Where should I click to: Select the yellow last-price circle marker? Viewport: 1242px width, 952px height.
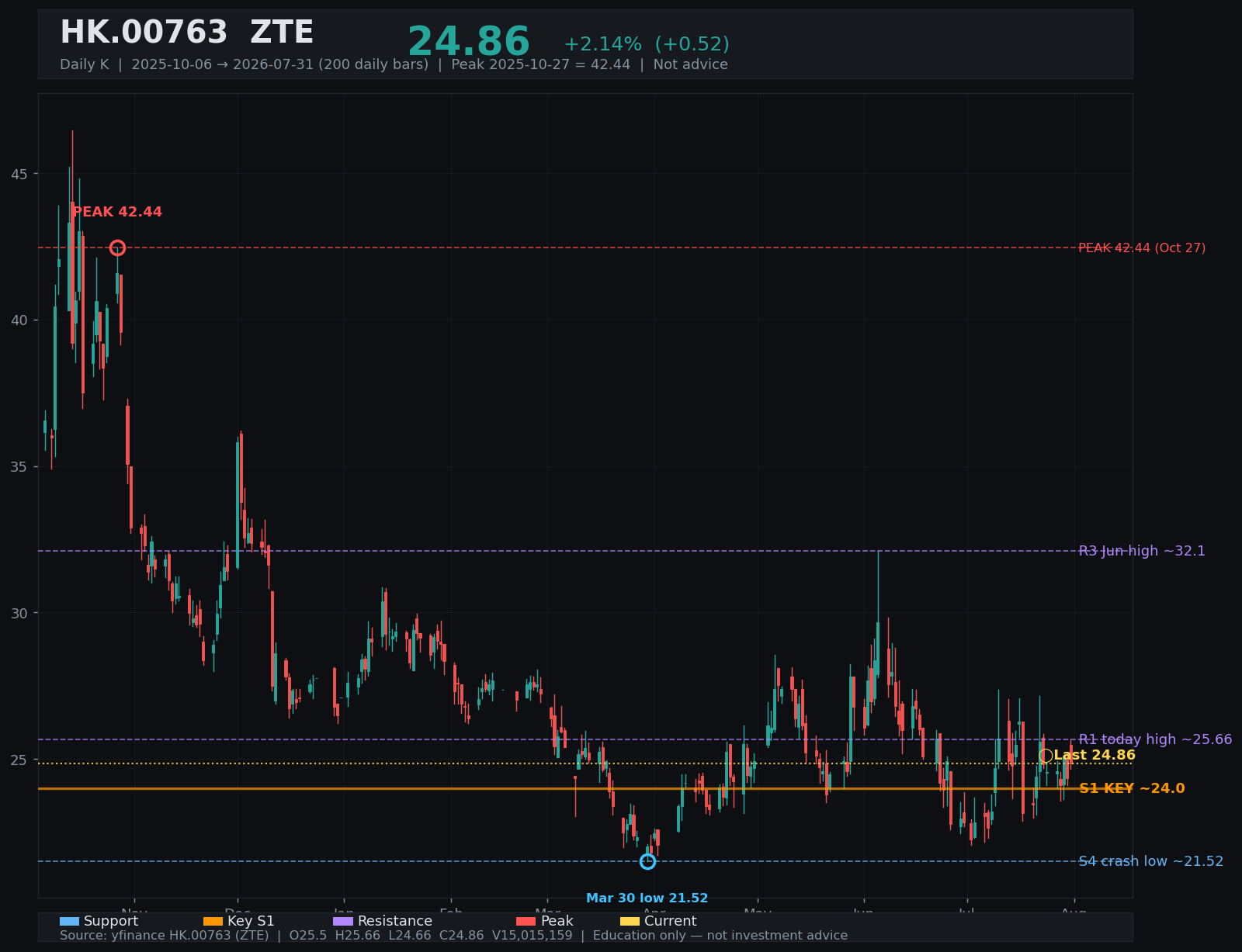[x=1046, y=756]
